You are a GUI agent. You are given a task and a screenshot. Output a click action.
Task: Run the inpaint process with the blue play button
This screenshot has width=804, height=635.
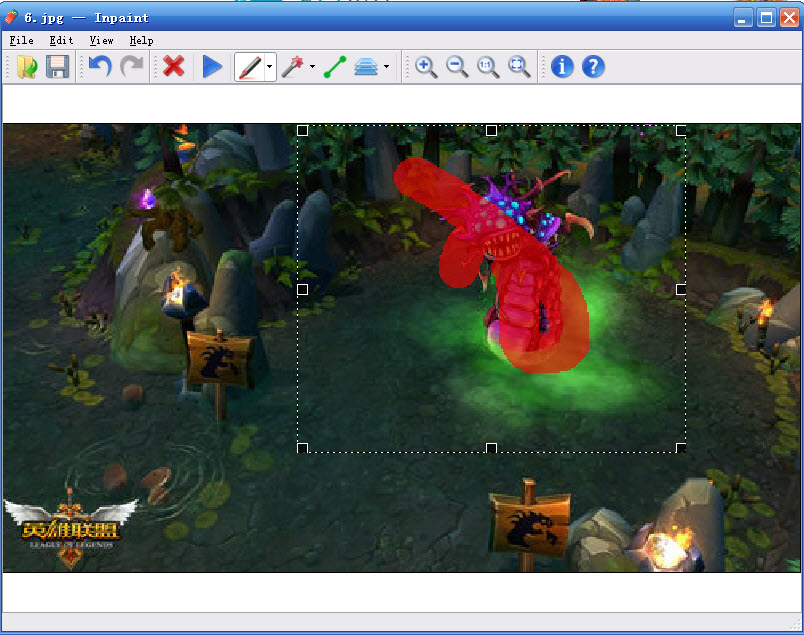pyautogui.click(x=212, y=67)
